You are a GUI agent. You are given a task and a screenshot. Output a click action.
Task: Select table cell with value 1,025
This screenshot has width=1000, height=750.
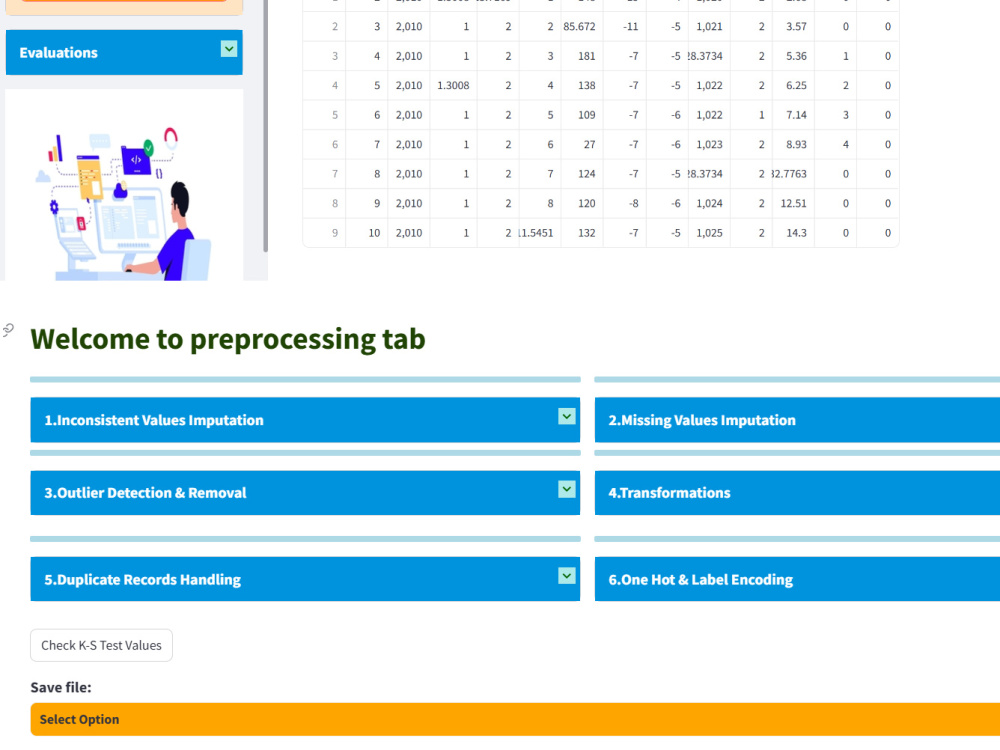(x=709, y=233)
